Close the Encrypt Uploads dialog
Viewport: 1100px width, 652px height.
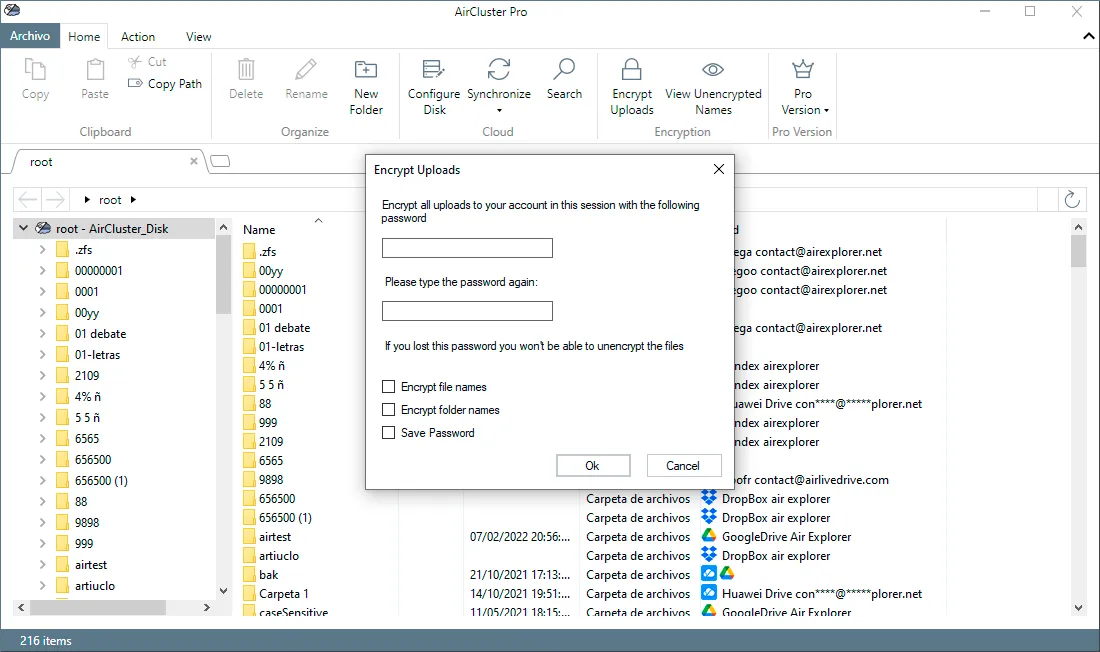click(x=718, y=169)
